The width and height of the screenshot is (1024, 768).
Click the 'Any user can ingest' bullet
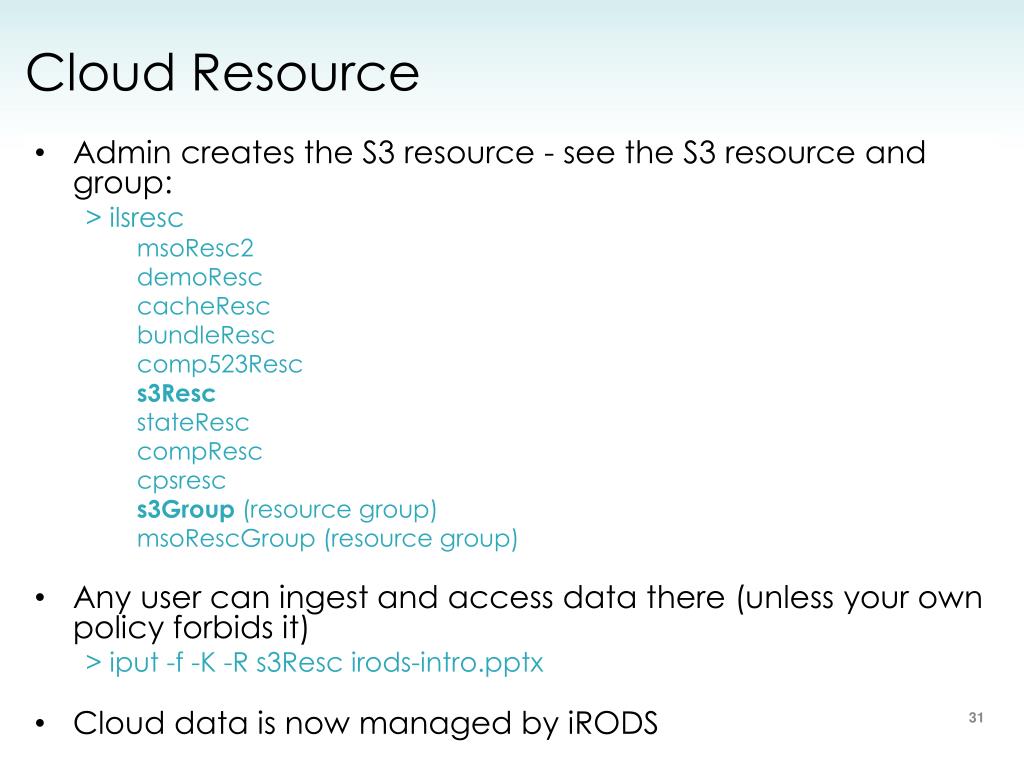click(528, 612)
